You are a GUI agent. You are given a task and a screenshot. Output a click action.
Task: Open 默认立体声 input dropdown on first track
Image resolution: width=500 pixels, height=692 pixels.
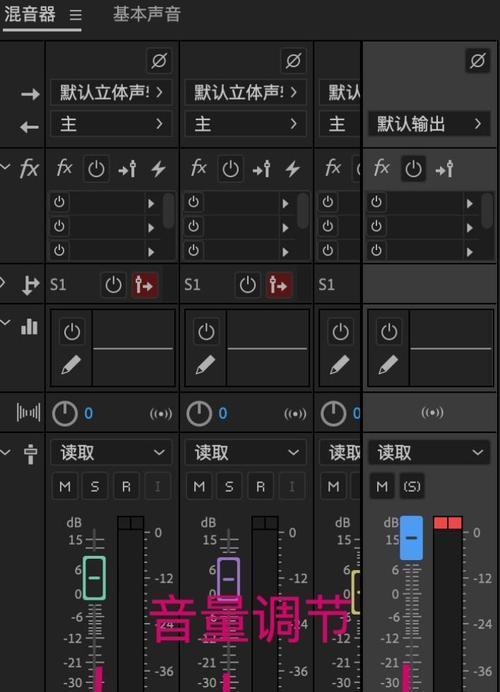111,92
